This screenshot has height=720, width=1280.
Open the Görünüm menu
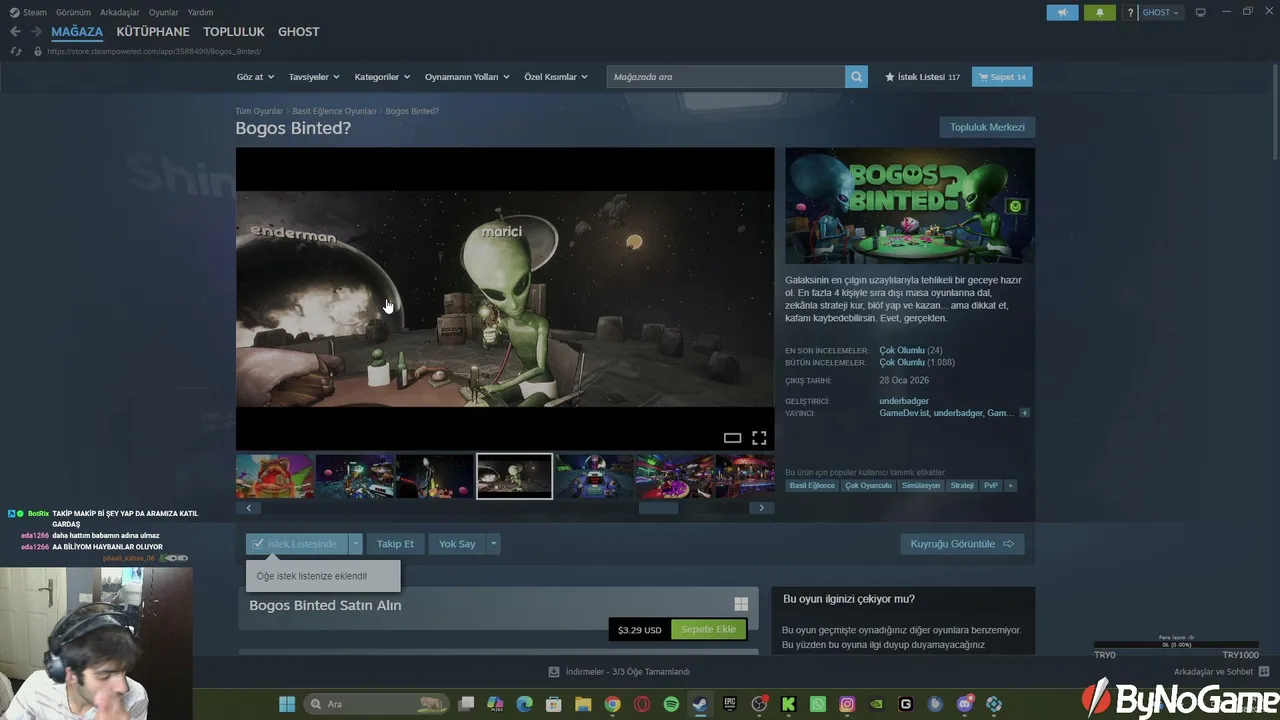click(x=73, y=12)
